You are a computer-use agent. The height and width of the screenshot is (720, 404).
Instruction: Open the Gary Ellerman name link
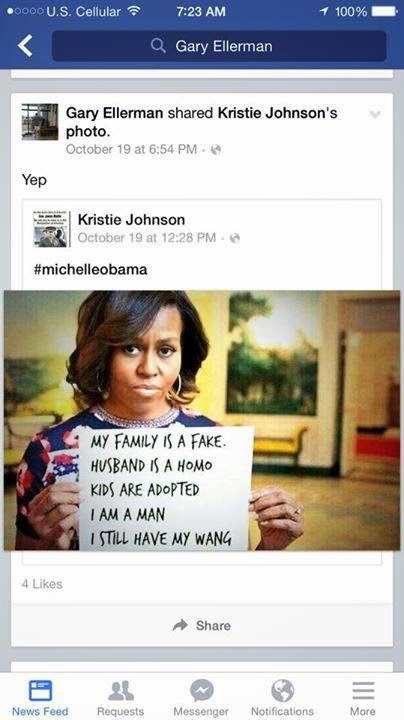[x=114, y=112]
